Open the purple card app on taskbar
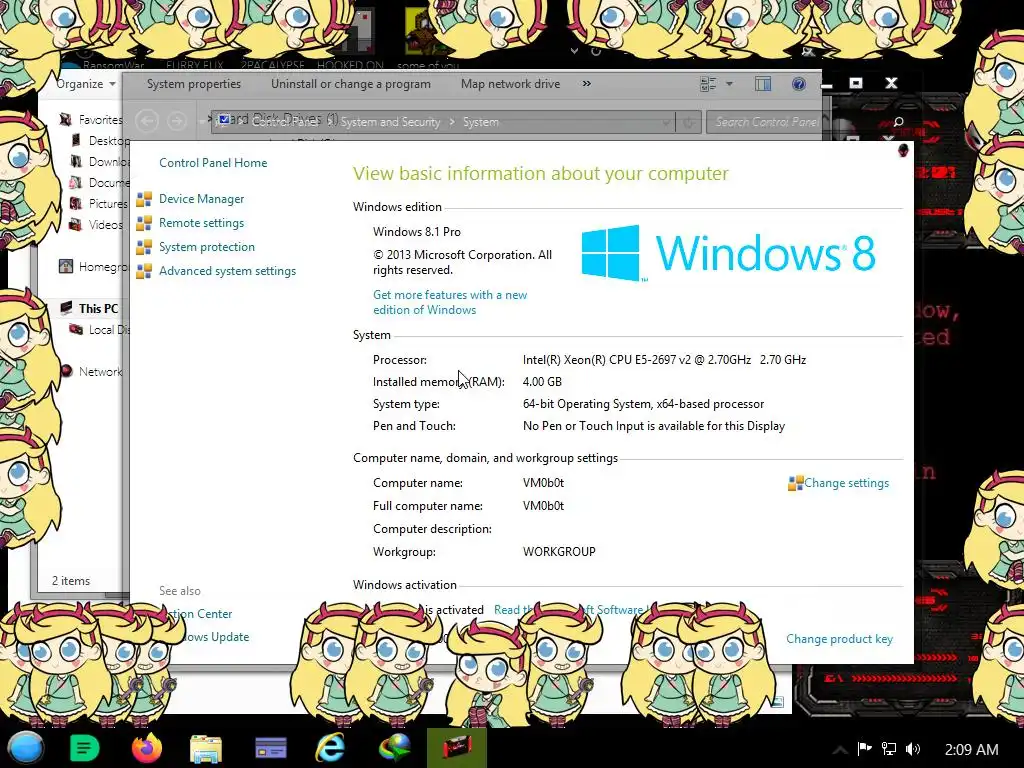The width and height of the screenshot is (1024, 768). point(270,748)
